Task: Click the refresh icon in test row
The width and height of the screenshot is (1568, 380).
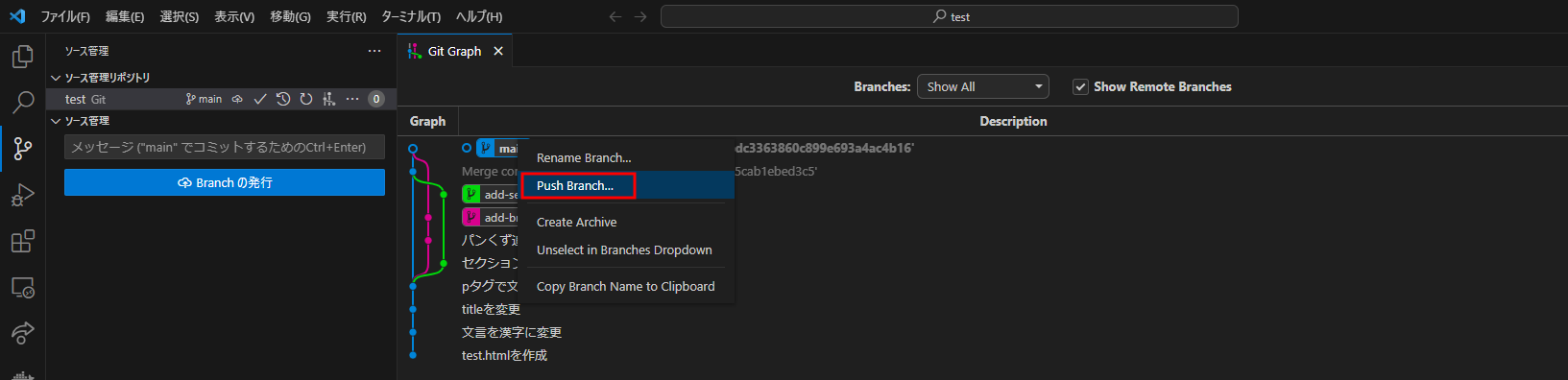Action: pos(306,99)
